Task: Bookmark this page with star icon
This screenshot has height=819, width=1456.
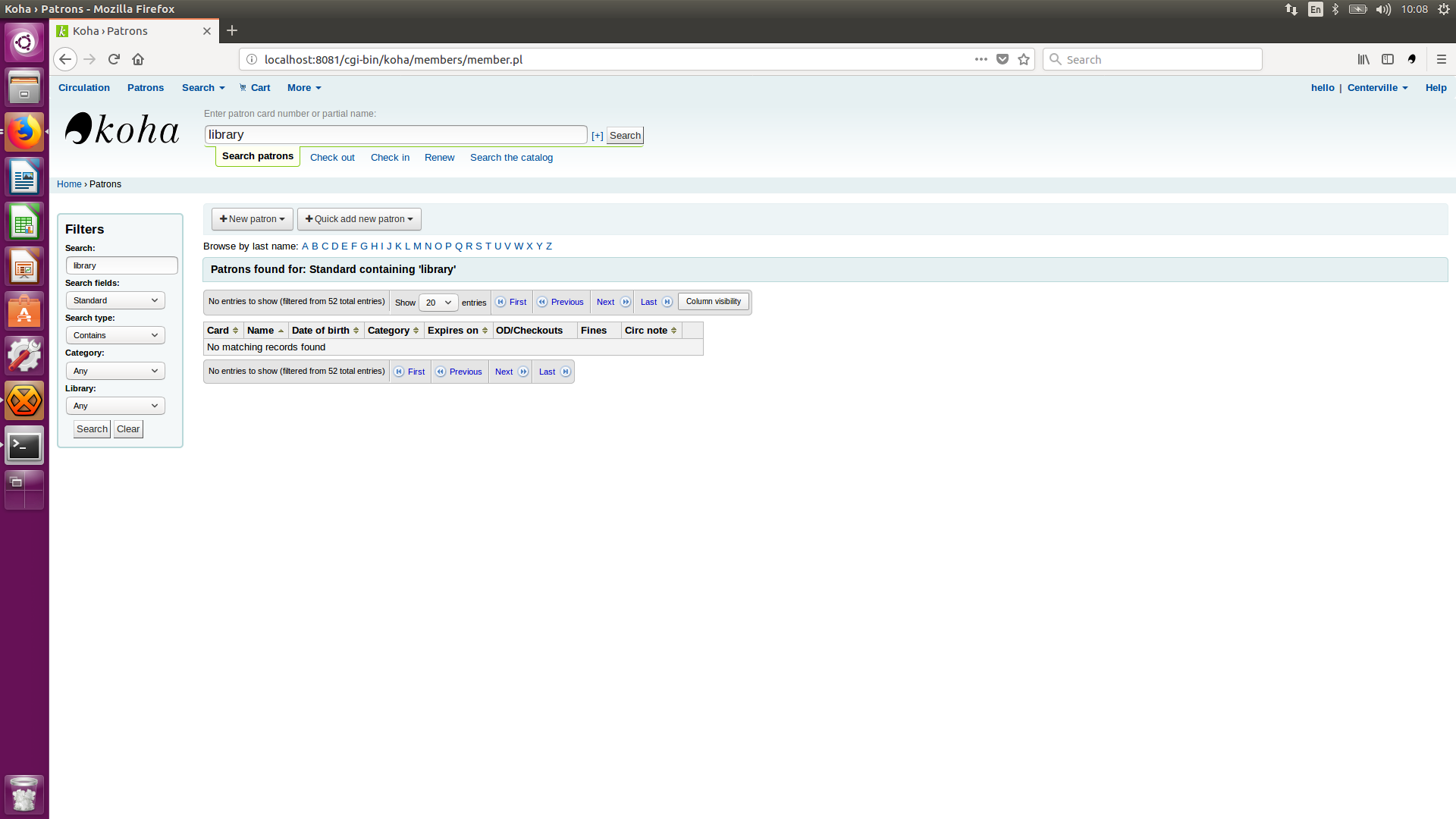Action: point(1024,59)
